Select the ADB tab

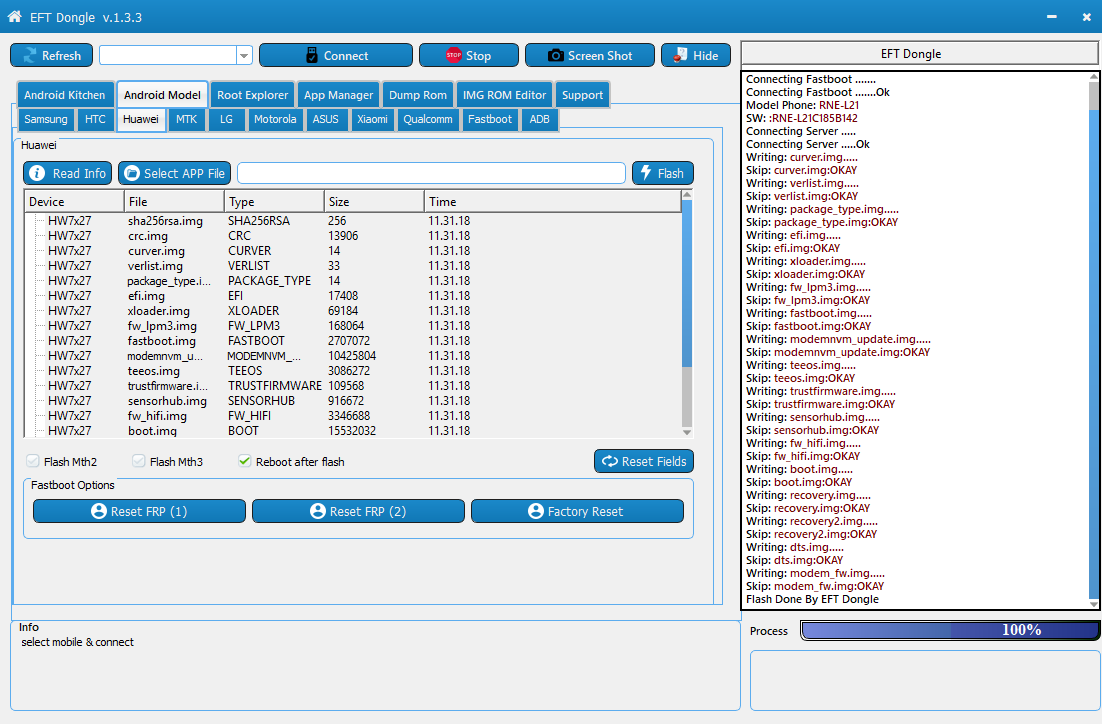[x=539, y=119]
